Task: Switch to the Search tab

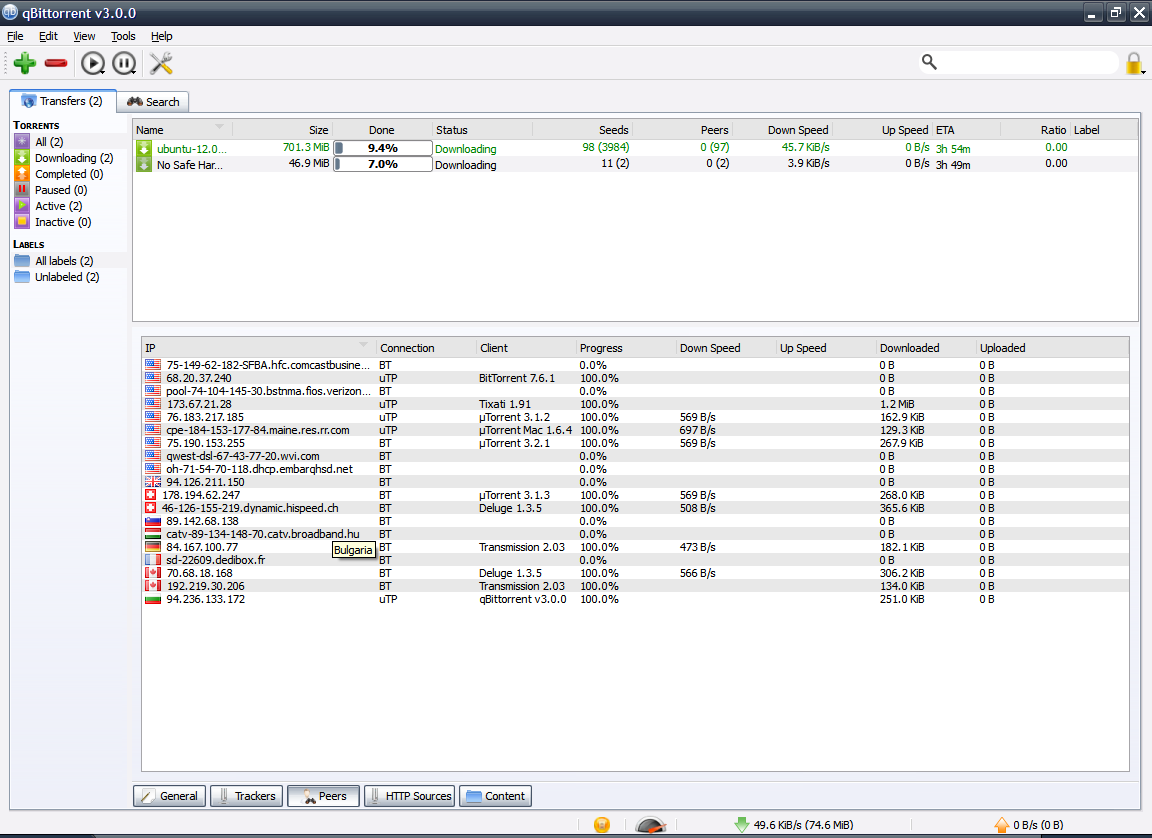Action: point(154,102)
